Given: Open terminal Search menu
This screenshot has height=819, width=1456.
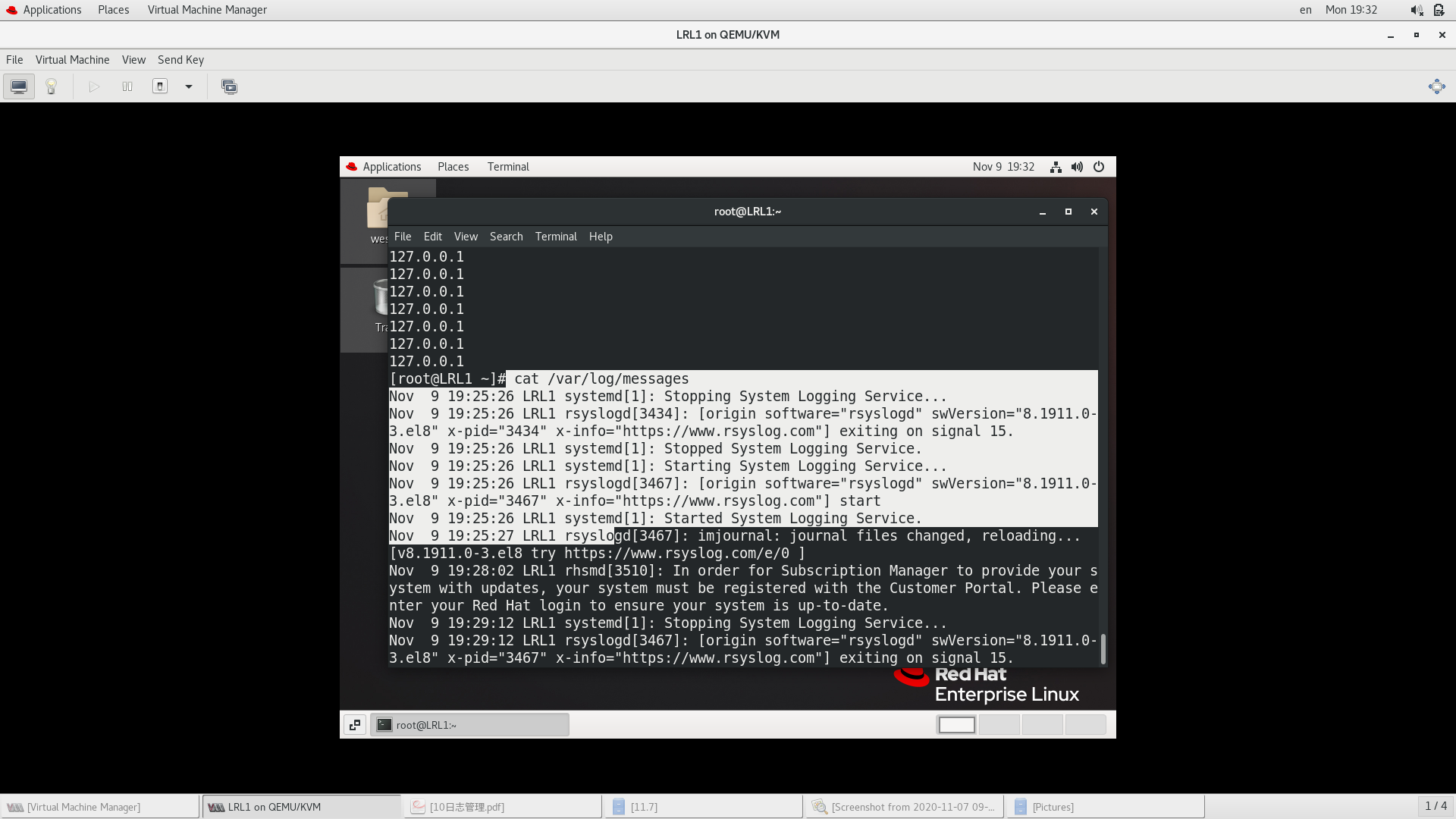Looking at the screenshot, I should click(506, 237).
